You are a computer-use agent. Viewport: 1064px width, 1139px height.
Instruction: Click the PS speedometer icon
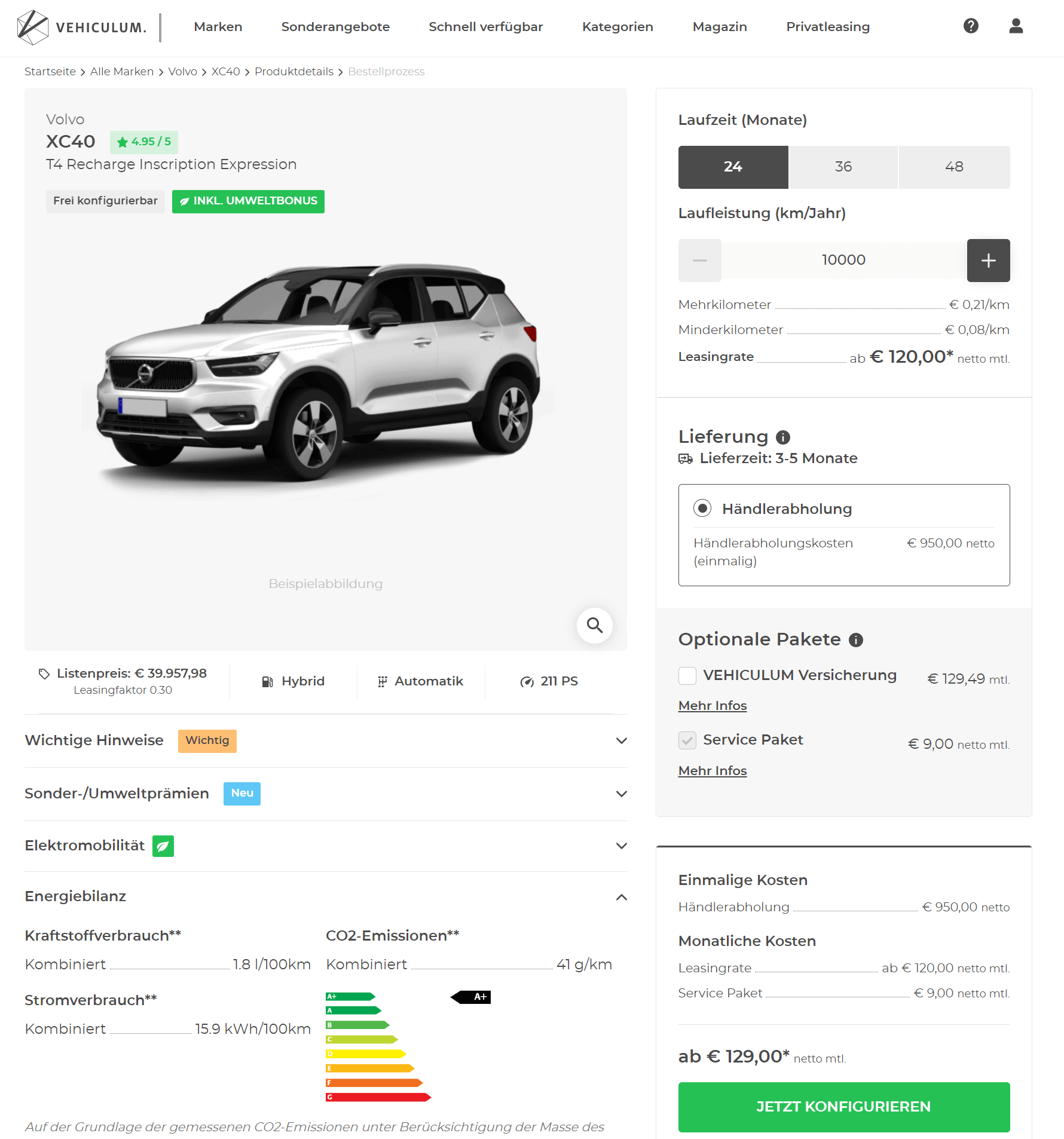[x=527, y=682]
